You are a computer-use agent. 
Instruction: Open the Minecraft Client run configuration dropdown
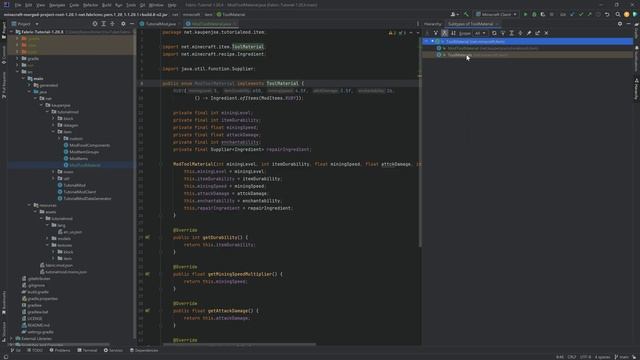point(496,14)
